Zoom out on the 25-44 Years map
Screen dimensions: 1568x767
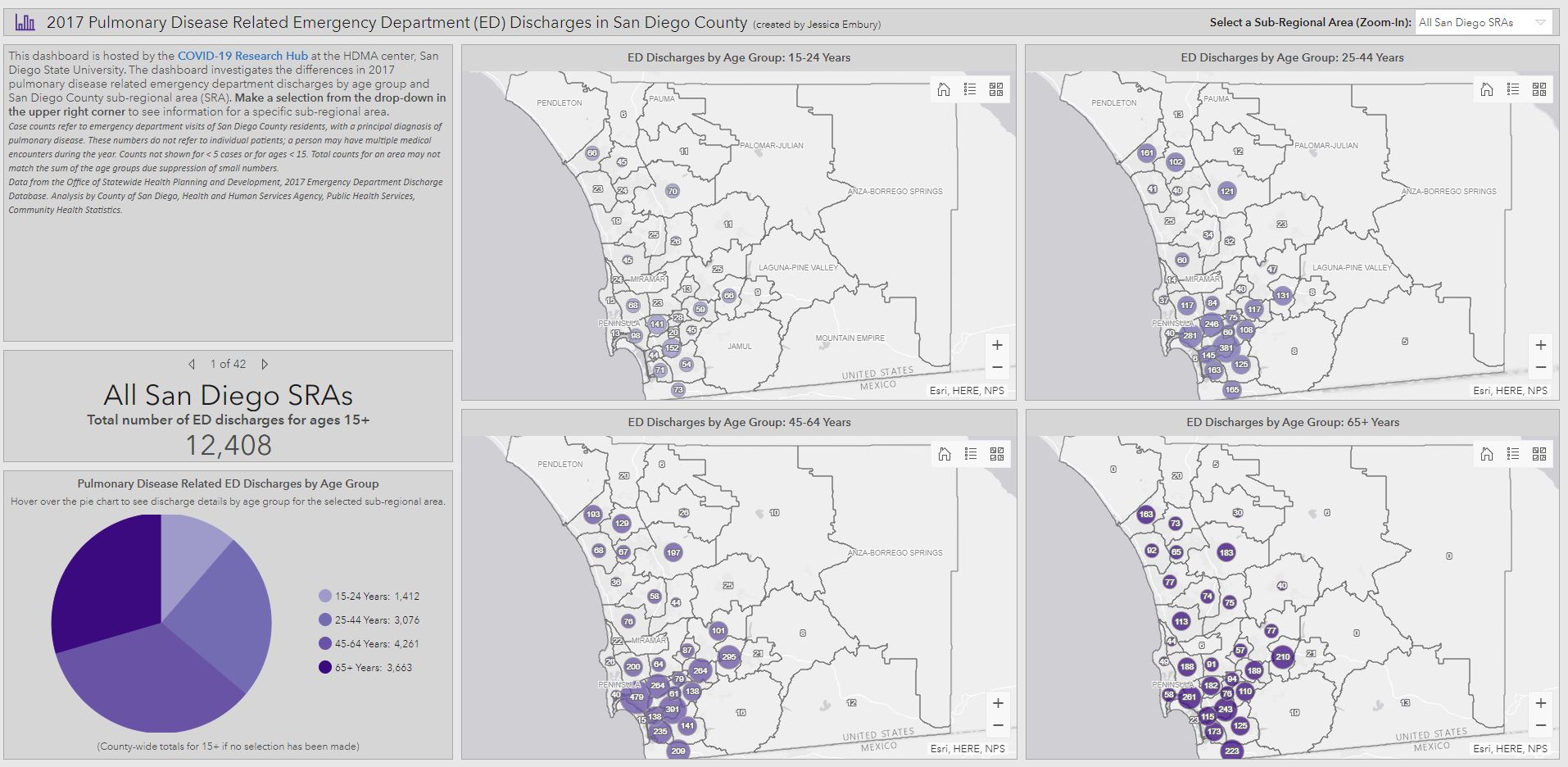[x=1540, y=368]
